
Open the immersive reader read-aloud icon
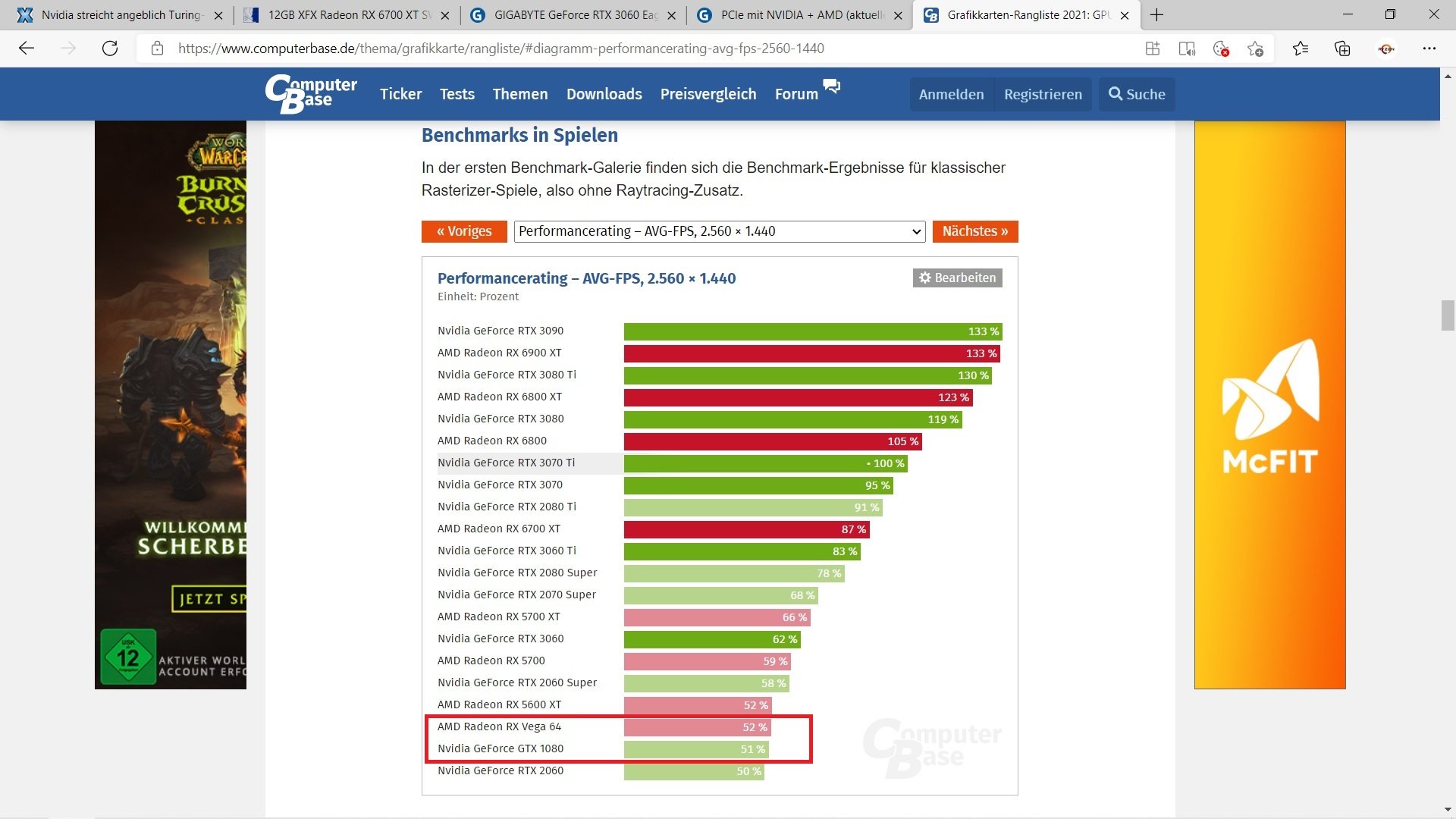coord(1187,49)
